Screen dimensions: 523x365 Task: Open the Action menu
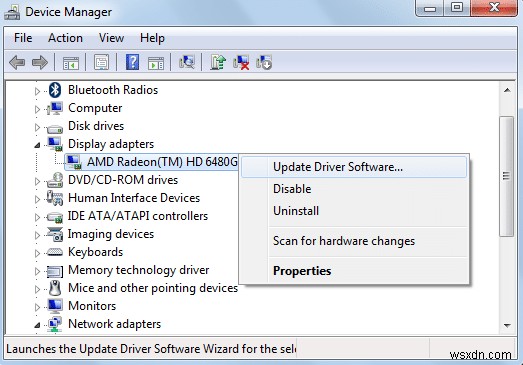65,38
